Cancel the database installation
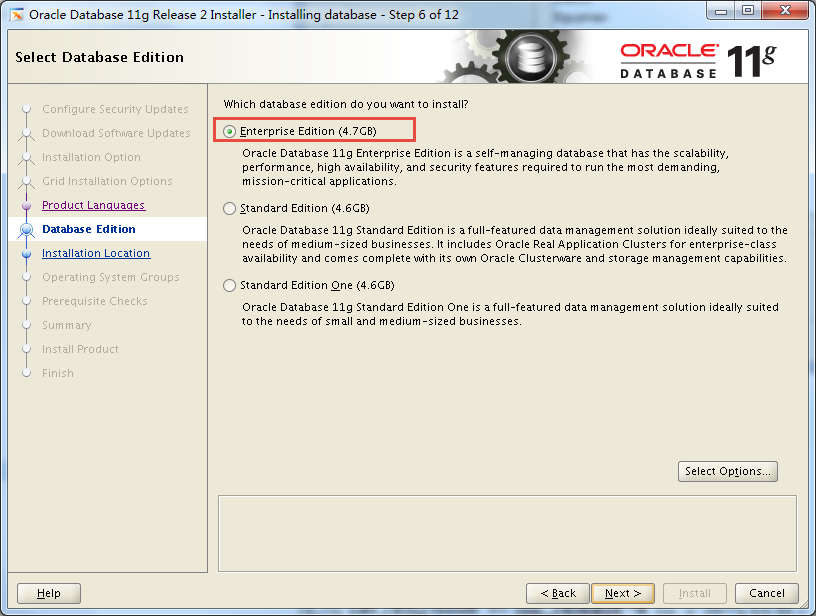816x616 pixels. (x=767, y=593)
